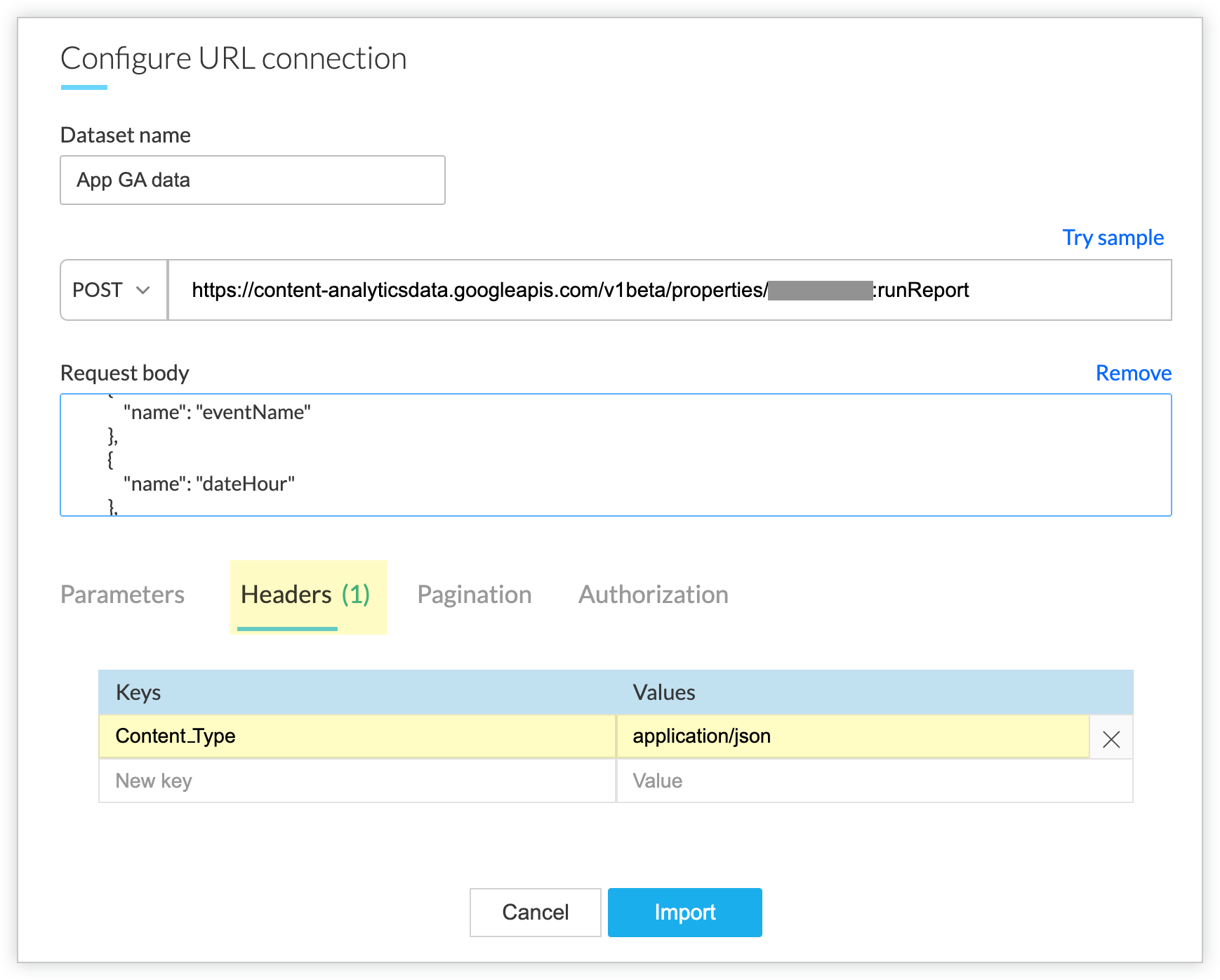Edit the application/json value cell
1220x980 pixels.
852,736
